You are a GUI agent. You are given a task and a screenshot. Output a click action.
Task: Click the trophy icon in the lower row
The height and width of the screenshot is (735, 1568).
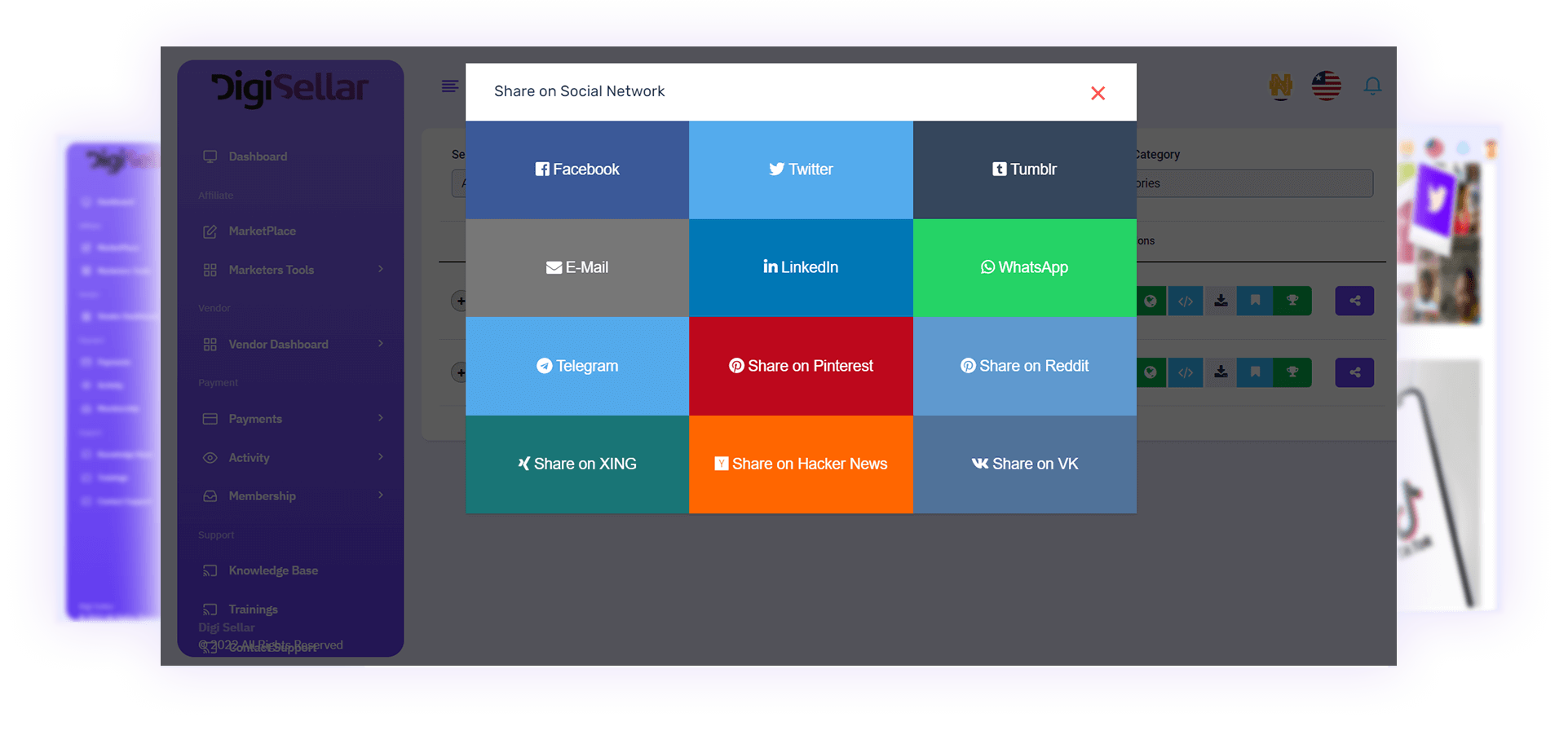(x=1292, y=372)
